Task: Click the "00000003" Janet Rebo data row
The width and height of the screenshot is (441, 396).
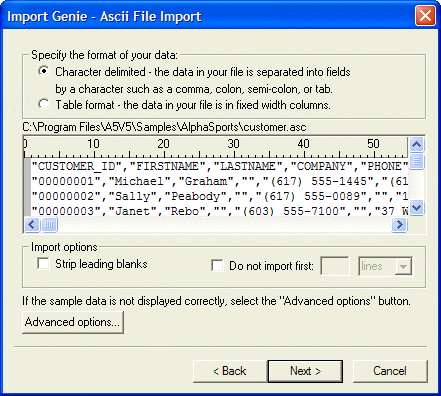Action: tap(220, 210)
